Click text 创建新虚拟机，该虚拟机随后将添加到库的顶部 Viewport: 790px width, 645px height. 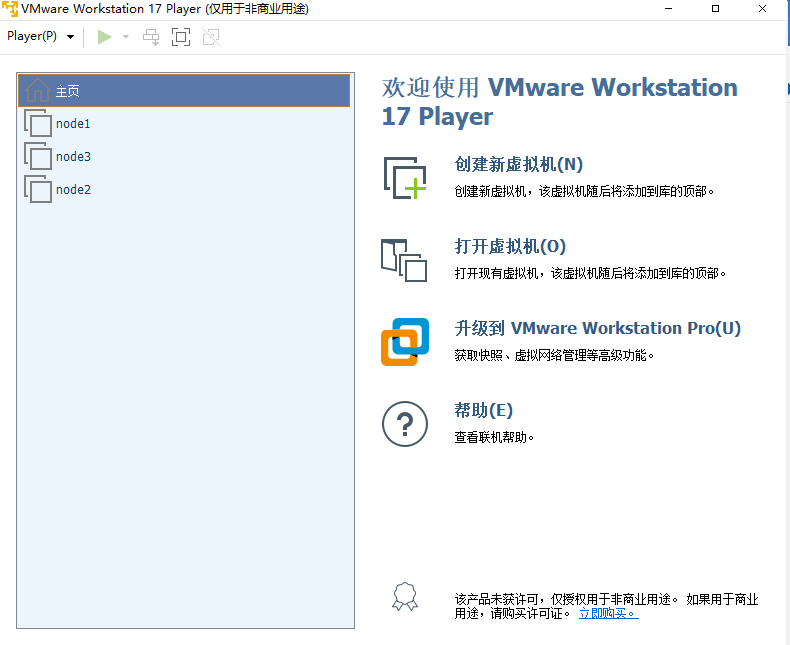[x=584, y=191]
